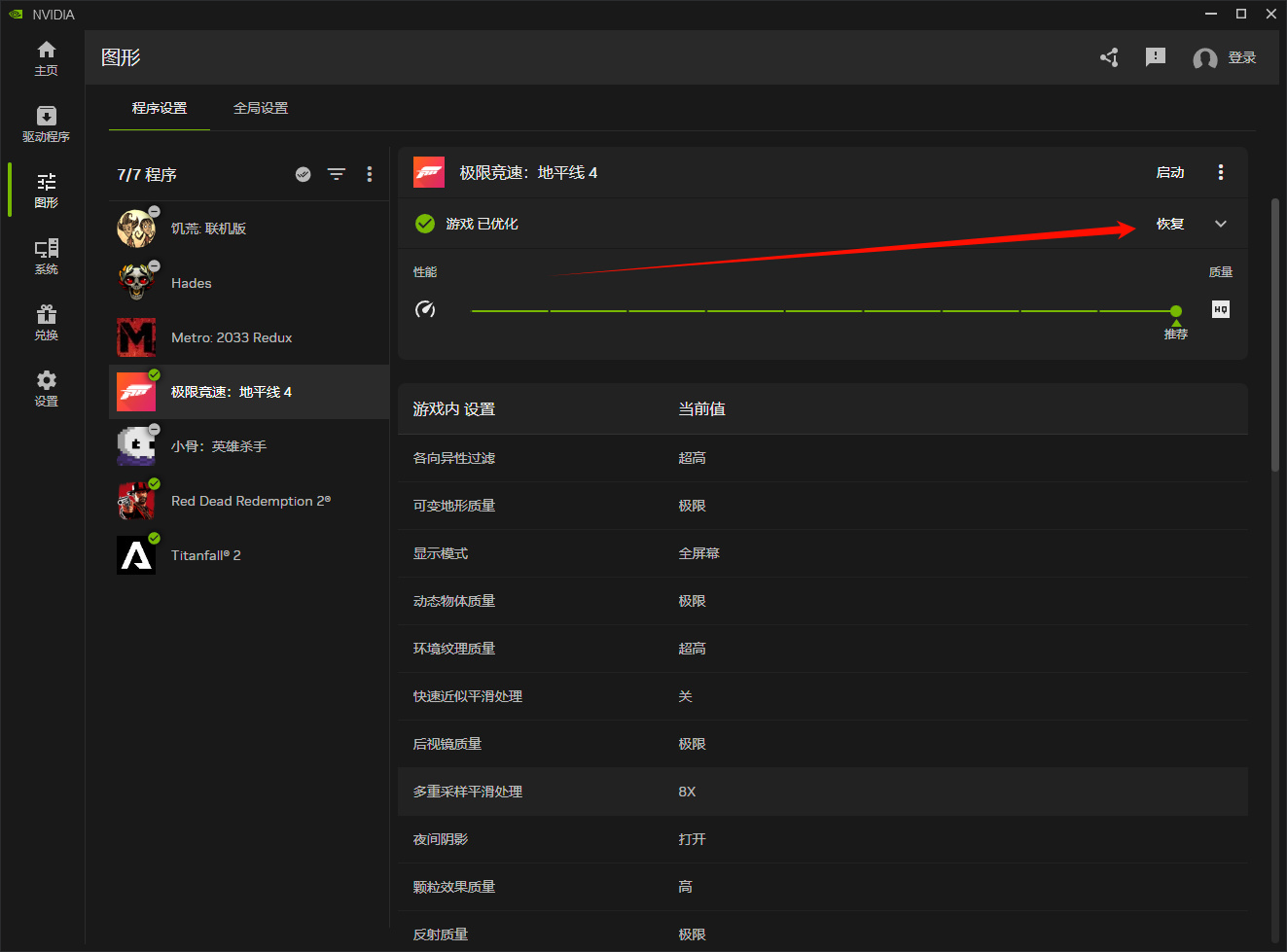This screenshot has width=1287, height=952.
Task: Select 极限竞速: 地平线 4 in program list
Action: pos(249,392)
